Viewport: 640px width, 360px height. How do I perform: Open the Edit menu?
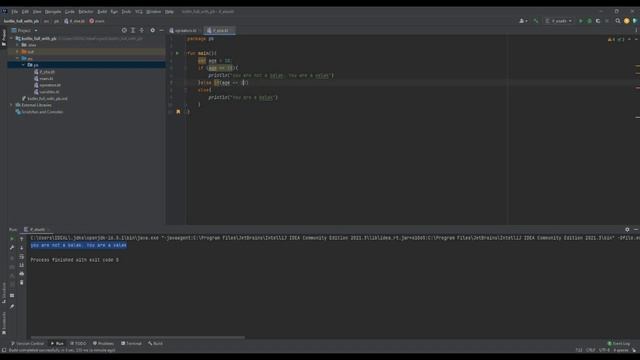(25, 12)
